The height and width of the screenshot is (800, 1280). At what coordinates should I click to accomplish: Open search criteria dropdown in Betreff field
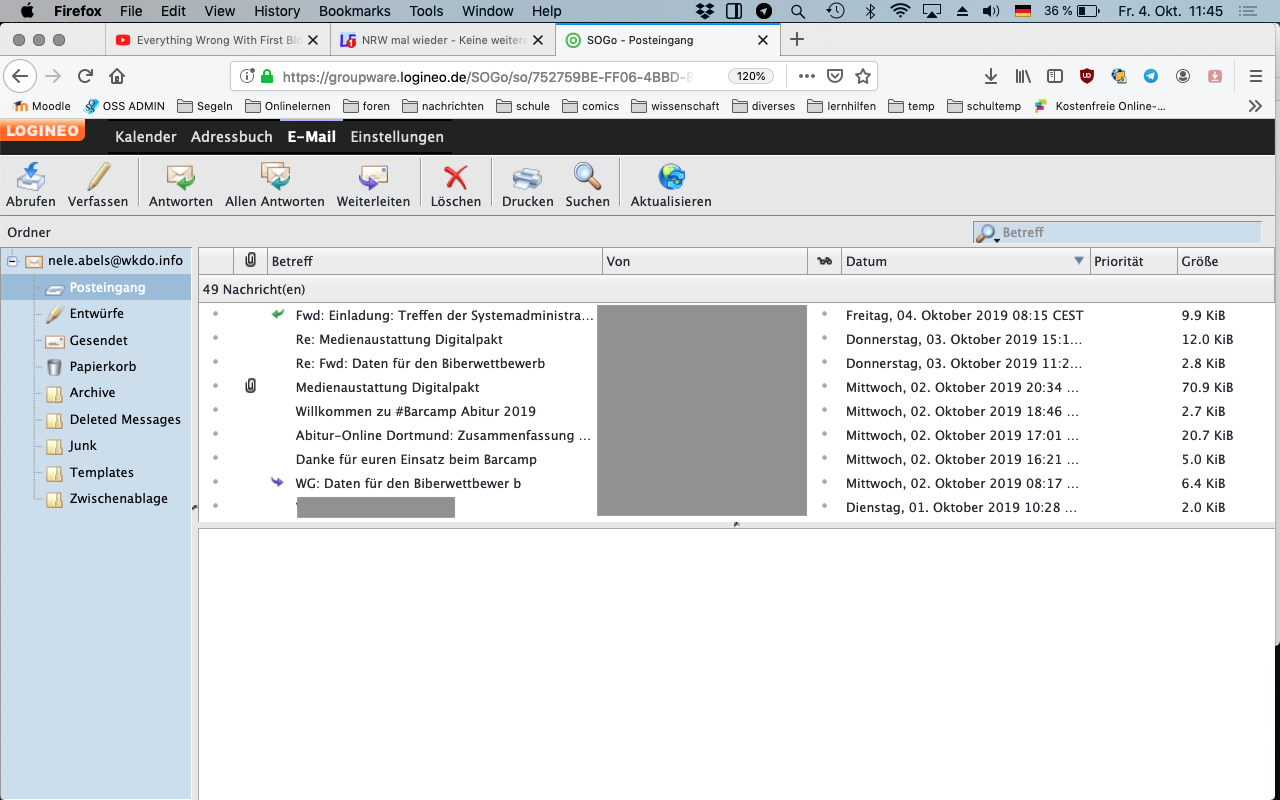(x=987, y=234)
